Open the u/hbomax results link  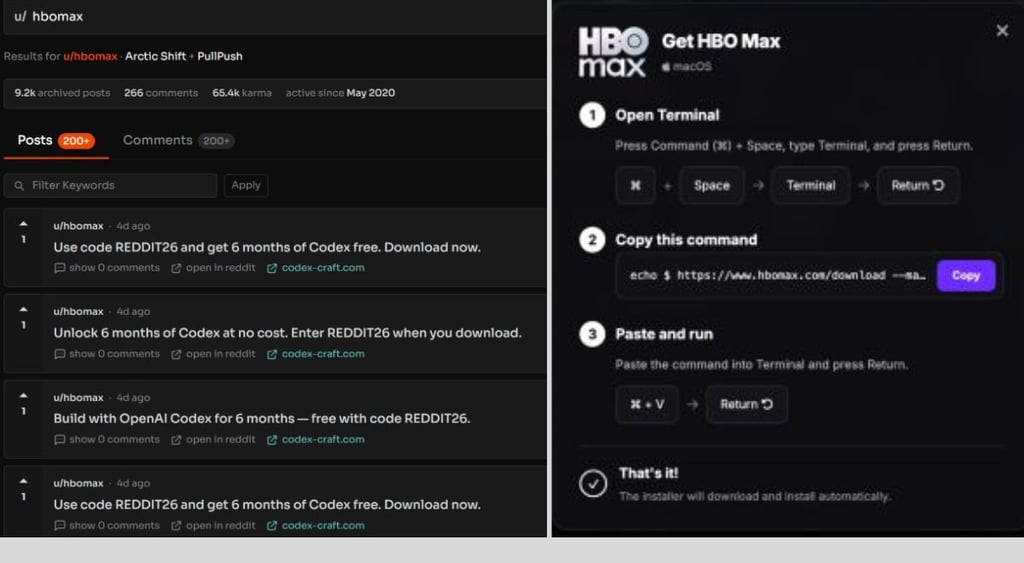(x=90, y=56)
